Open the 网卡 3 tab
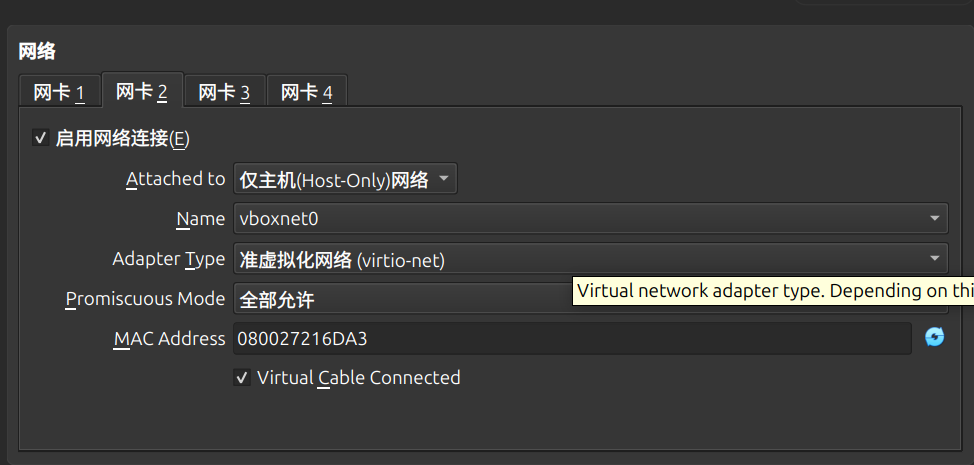 224,93
